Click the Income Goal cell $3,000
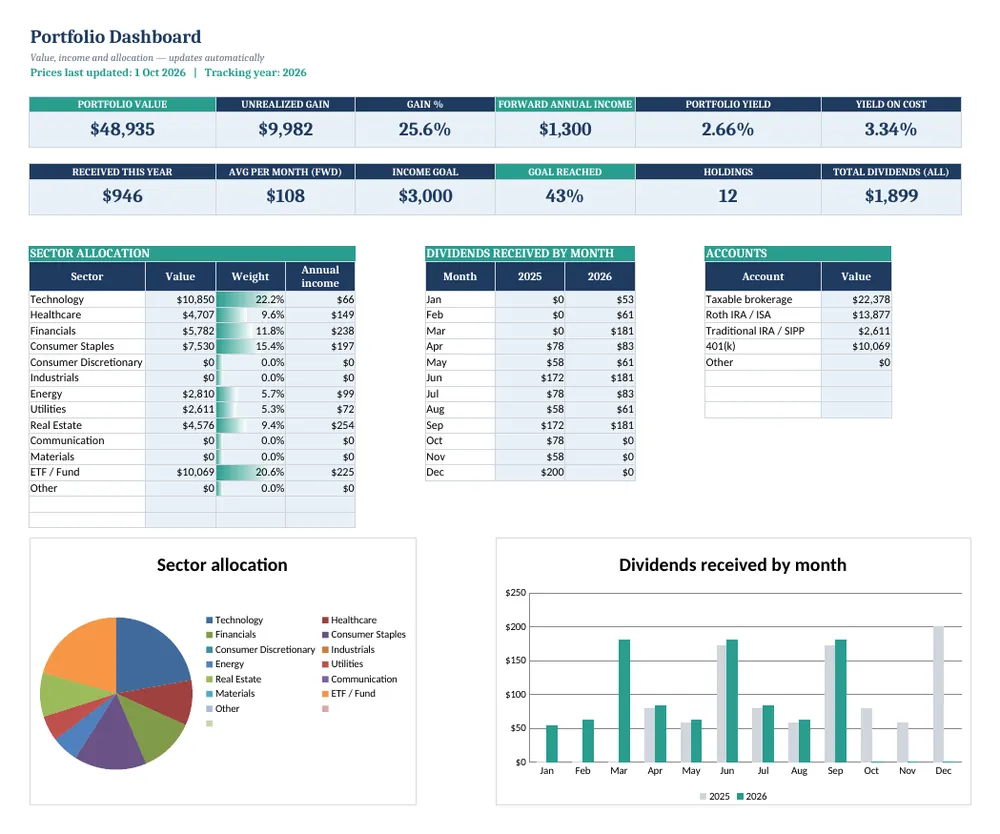This screenshot has height=834, width=1000. tap(425, 196)
